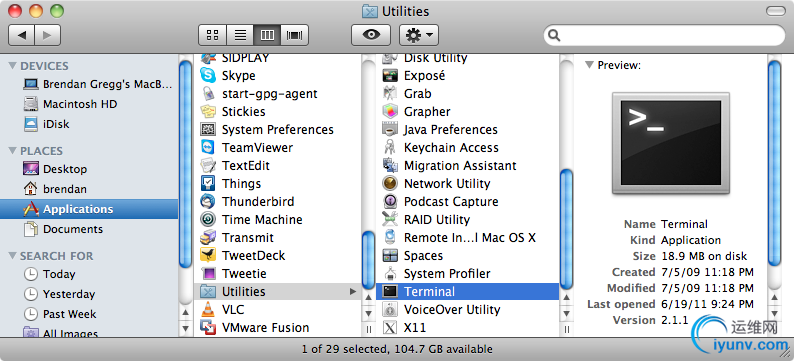Select the TextEdit icon
The image size is (794, 361).
tap(208, 166)
